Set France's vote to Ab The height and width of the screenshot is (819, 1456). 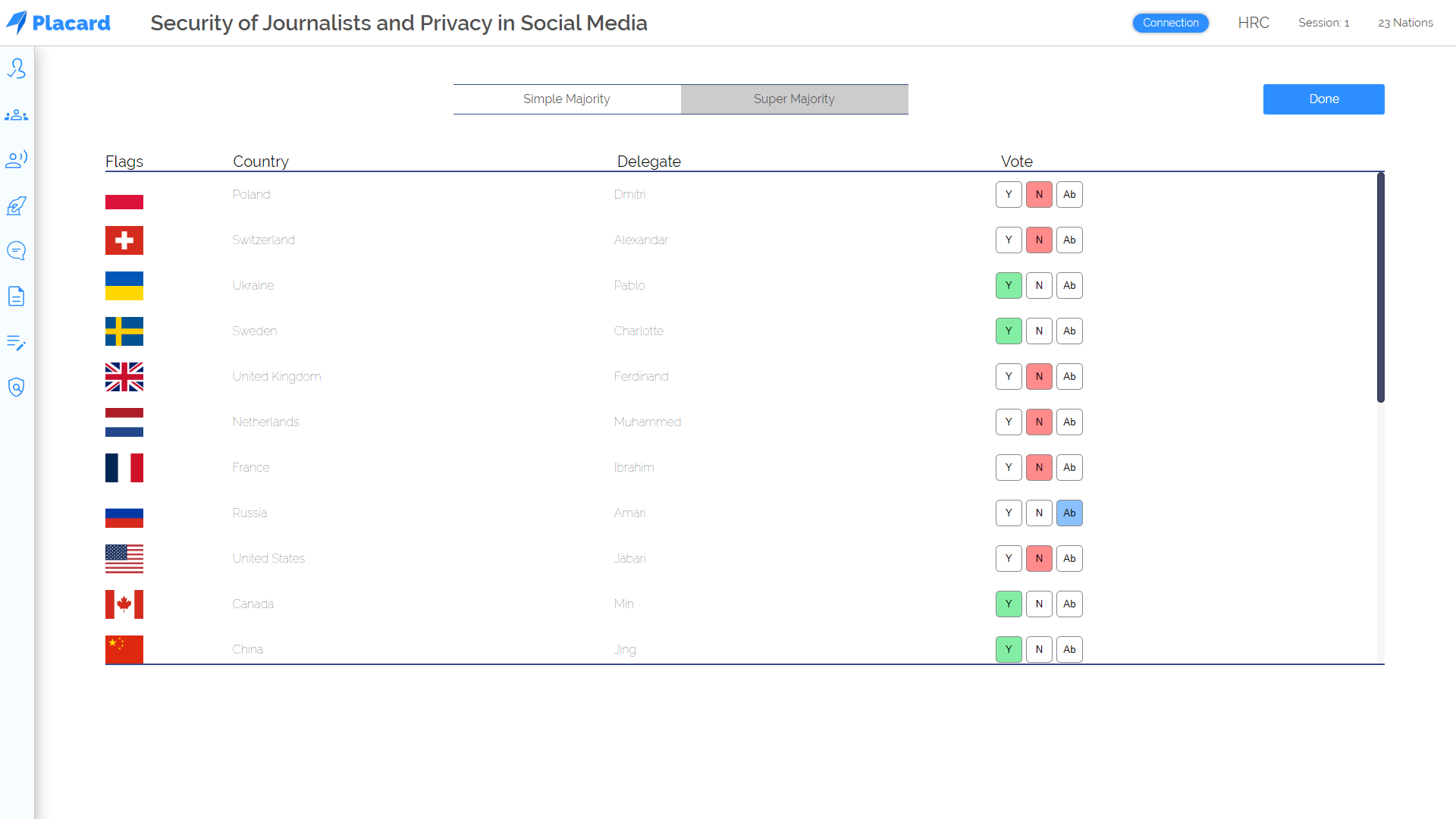[1069, 468]
